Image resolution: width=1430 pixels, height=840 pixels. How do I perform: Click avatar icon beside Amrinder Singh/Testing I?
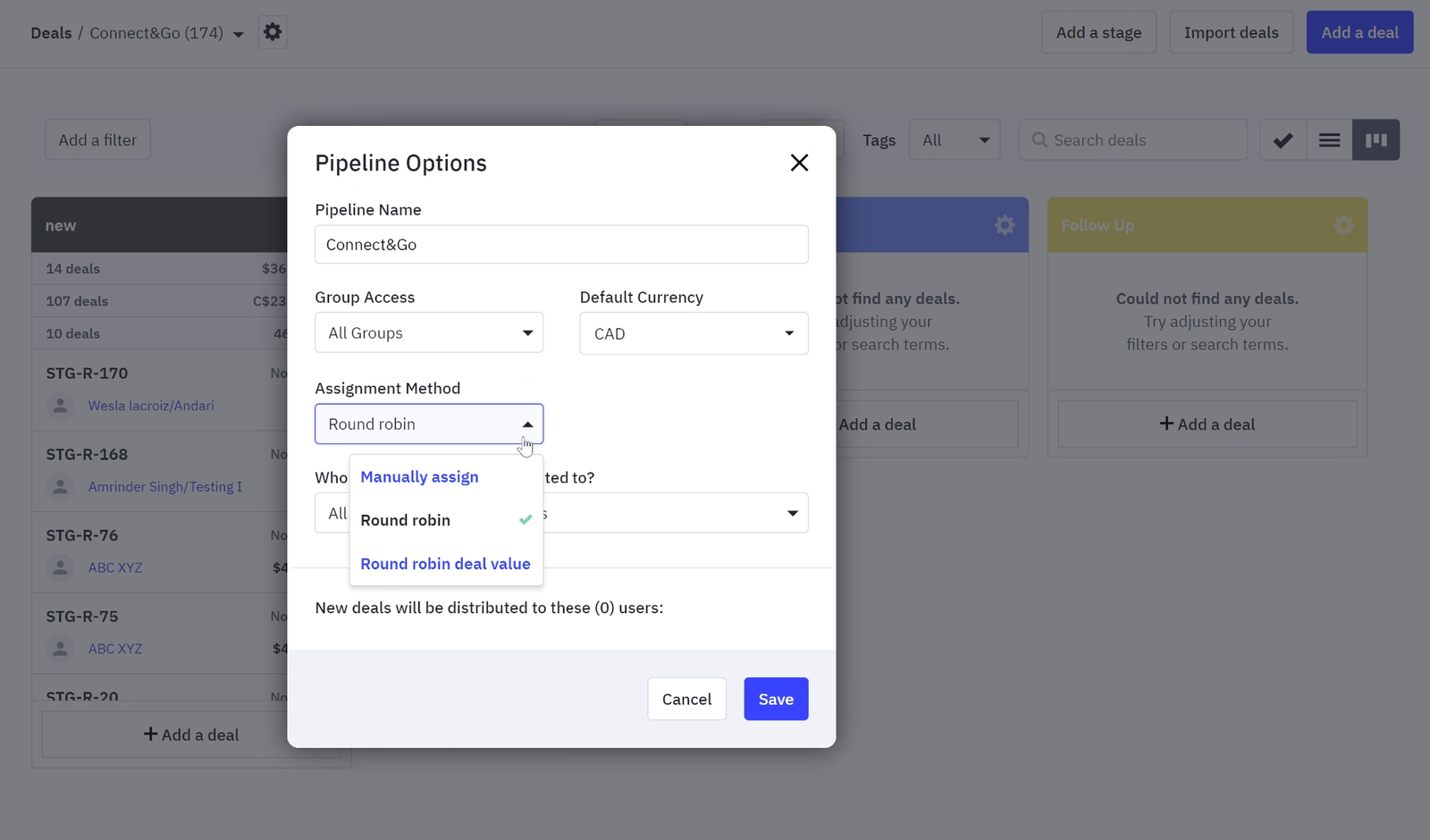coord(61,487)
